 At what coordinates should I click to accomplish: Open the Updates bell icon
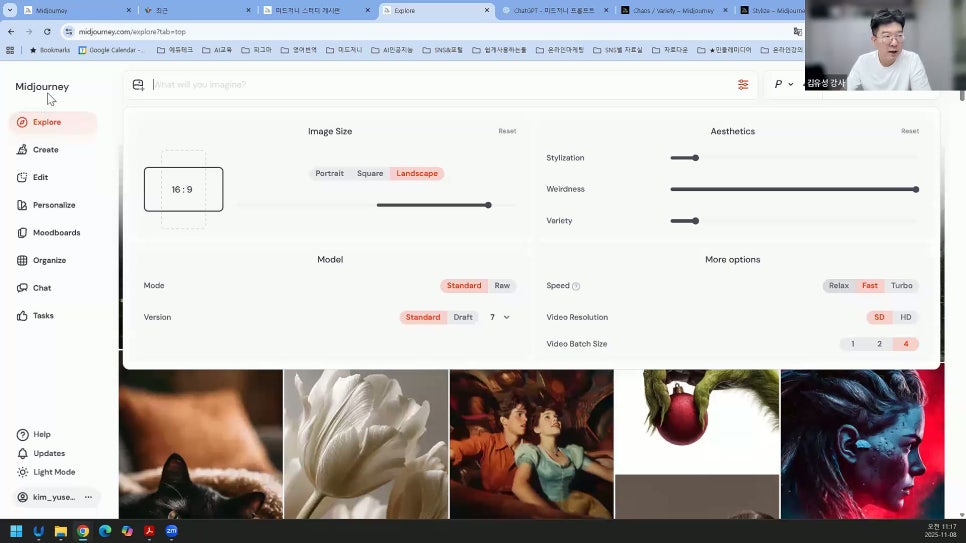click(23, 454)
